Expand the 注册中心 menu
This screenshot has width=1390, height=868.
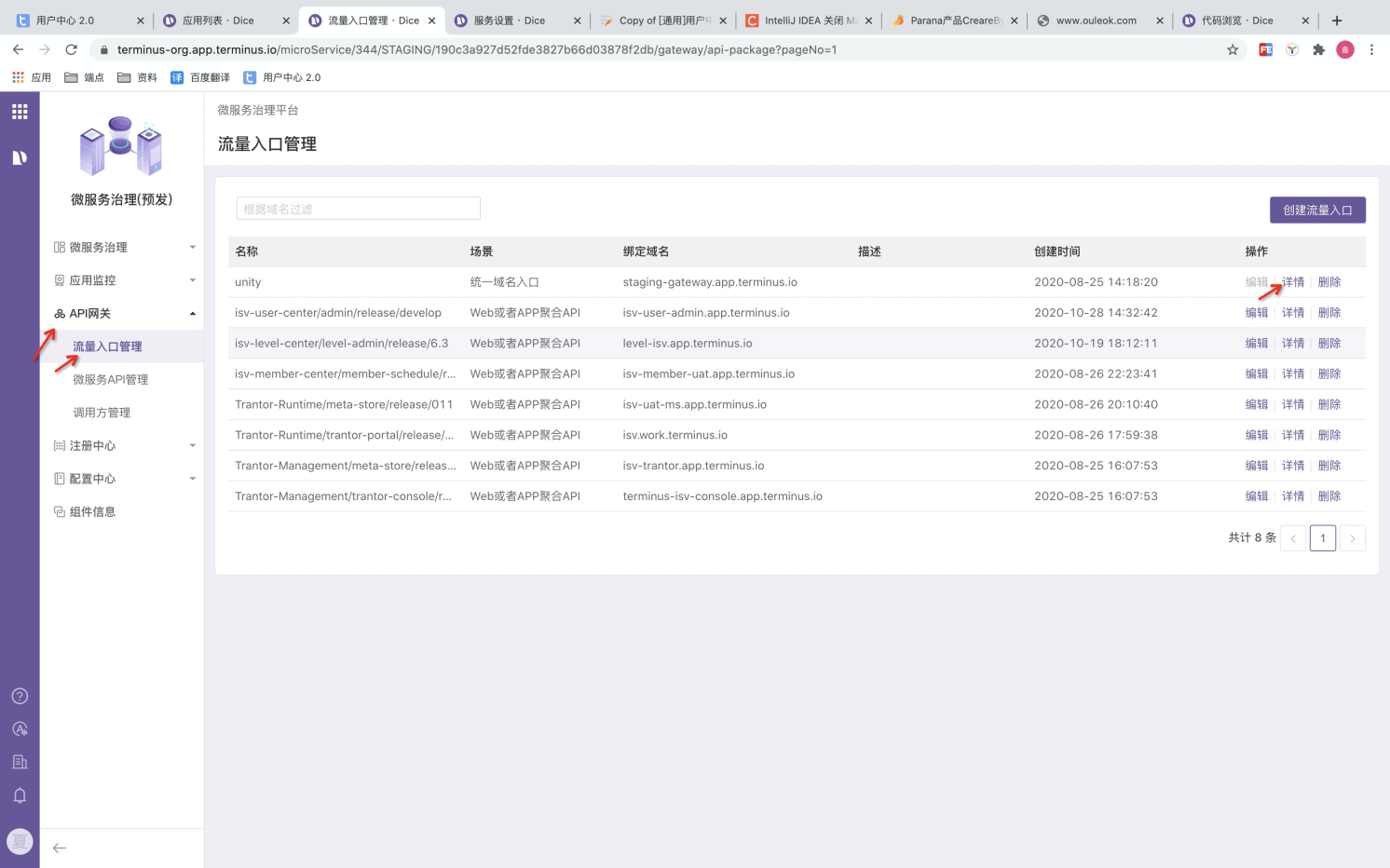(x=122, y=445)
